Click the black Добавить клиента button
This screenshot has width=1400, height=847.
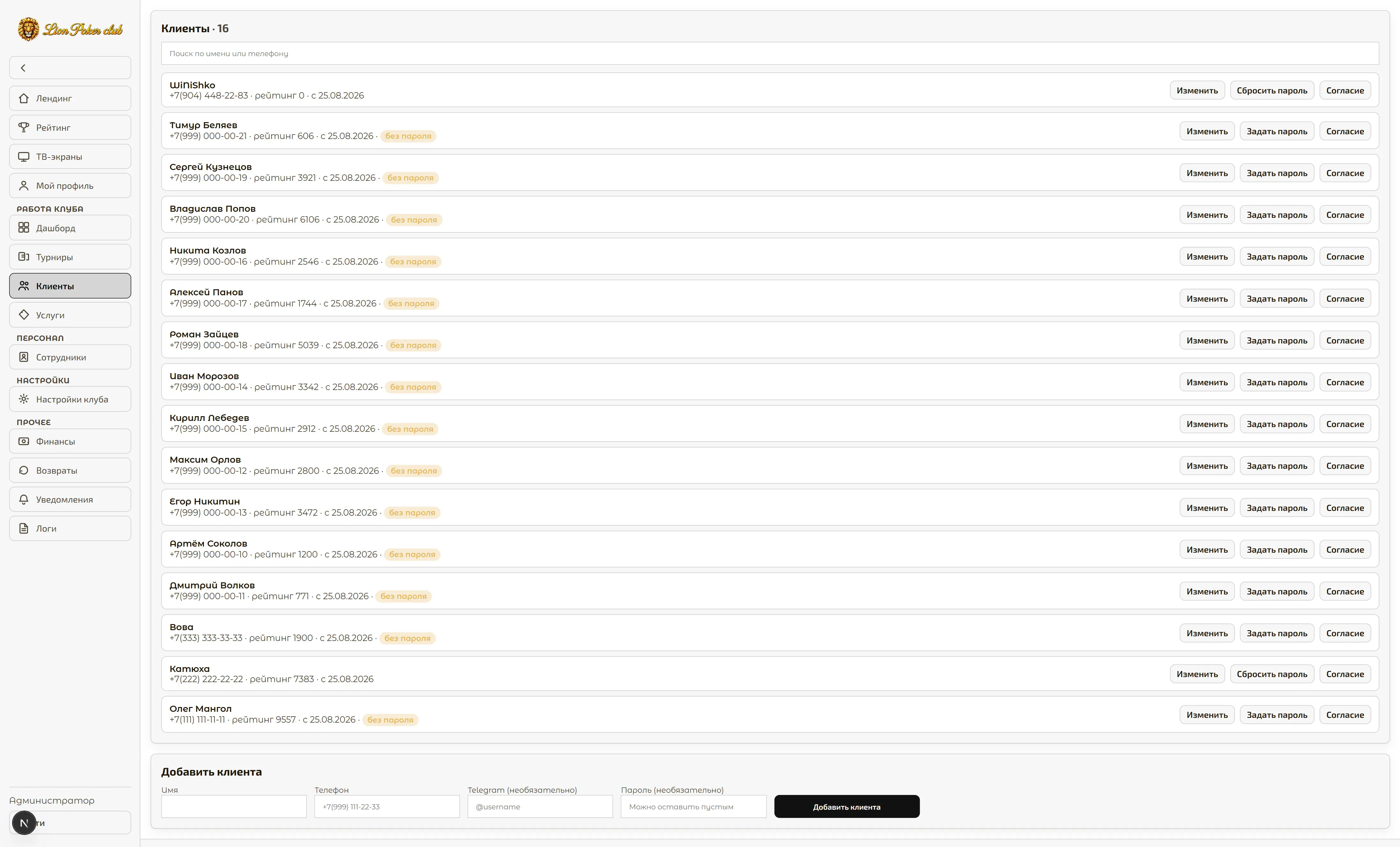pos(846,806)
